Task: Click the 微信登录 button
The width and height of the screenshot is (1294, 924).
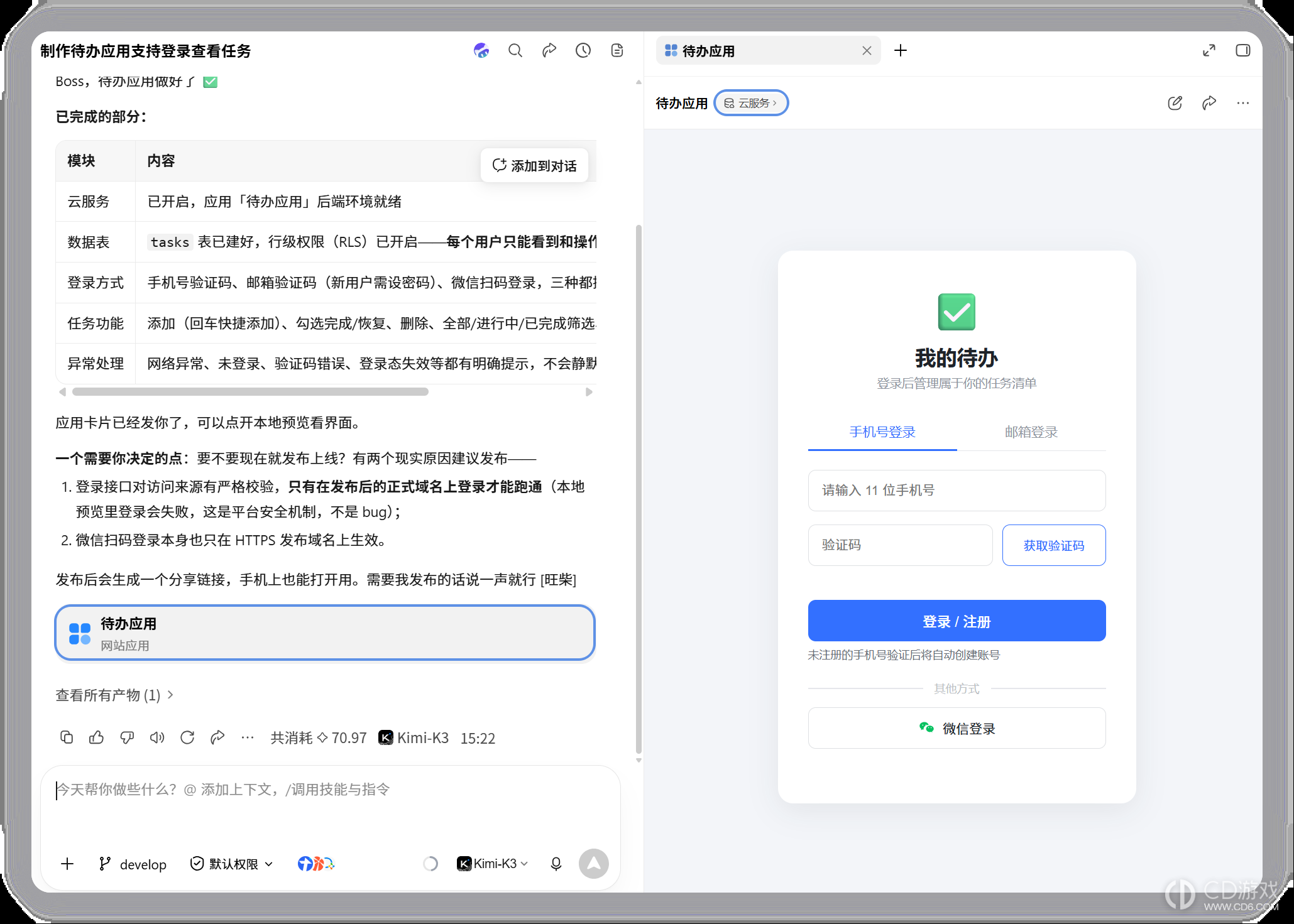Action: point(957,728)
